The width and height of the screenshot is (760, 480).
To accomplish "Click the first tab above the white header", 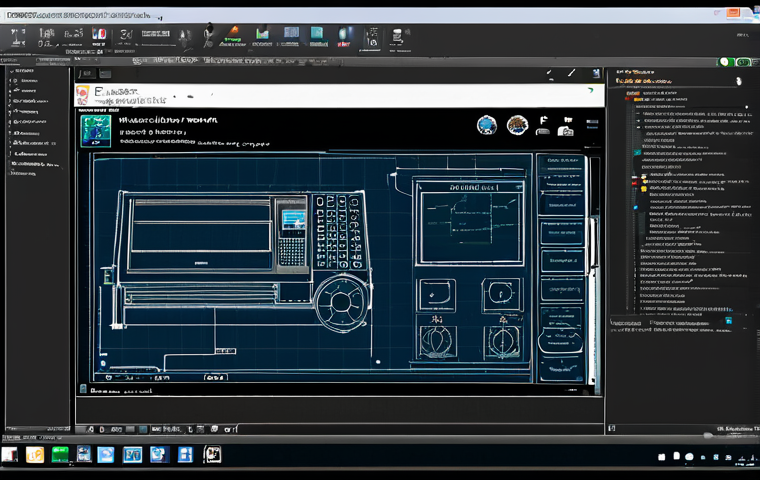I will pyautogui.click(x=87, y=74).
